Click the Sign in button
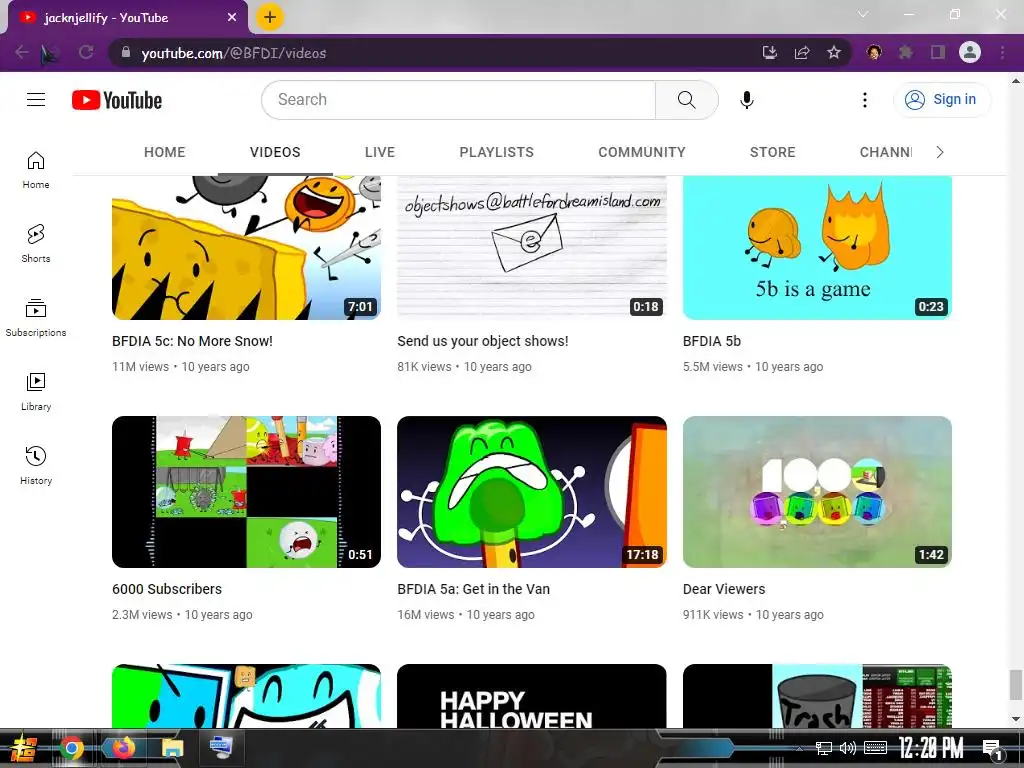1024x768 pixels. point(941,99)
